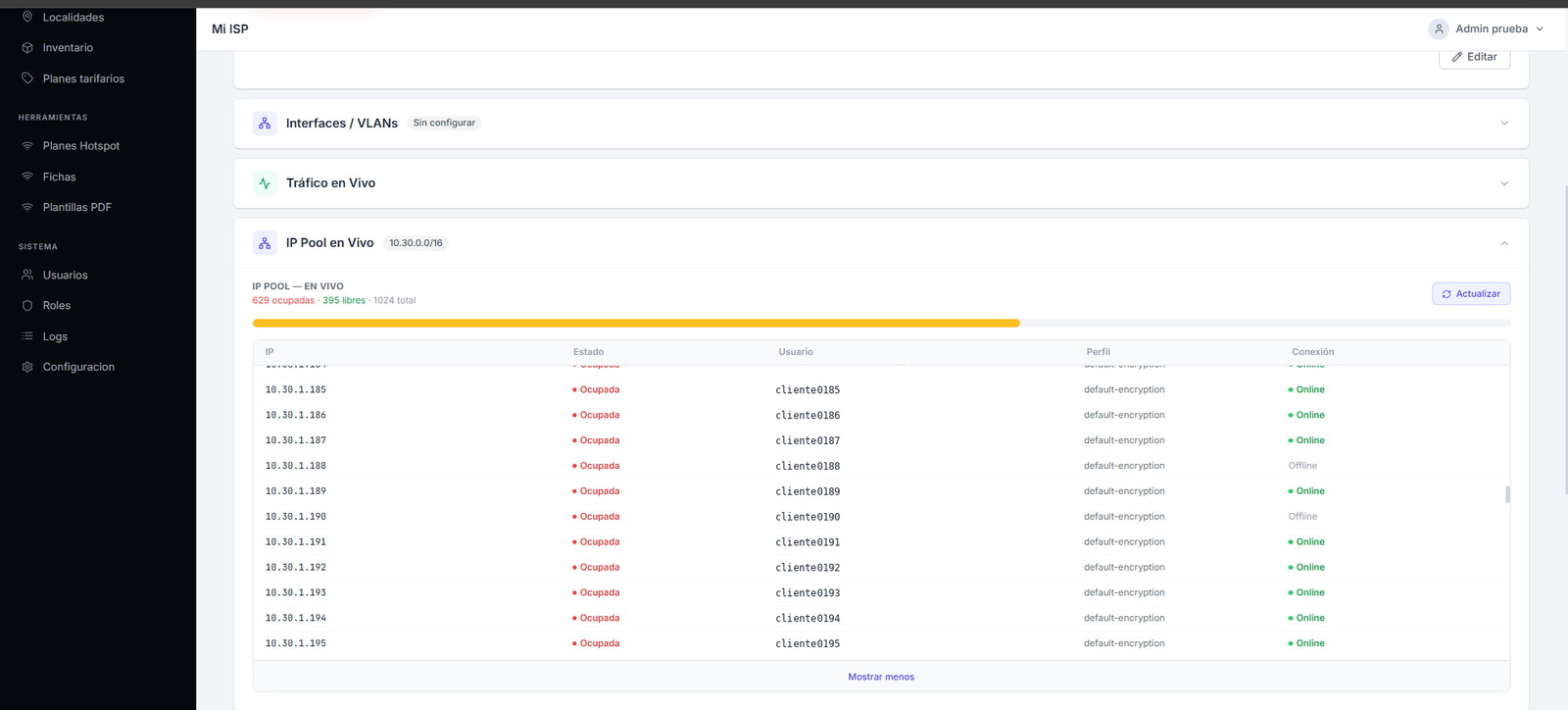
Task: Click the Inventario box icon
Action: tap(27, 47)
